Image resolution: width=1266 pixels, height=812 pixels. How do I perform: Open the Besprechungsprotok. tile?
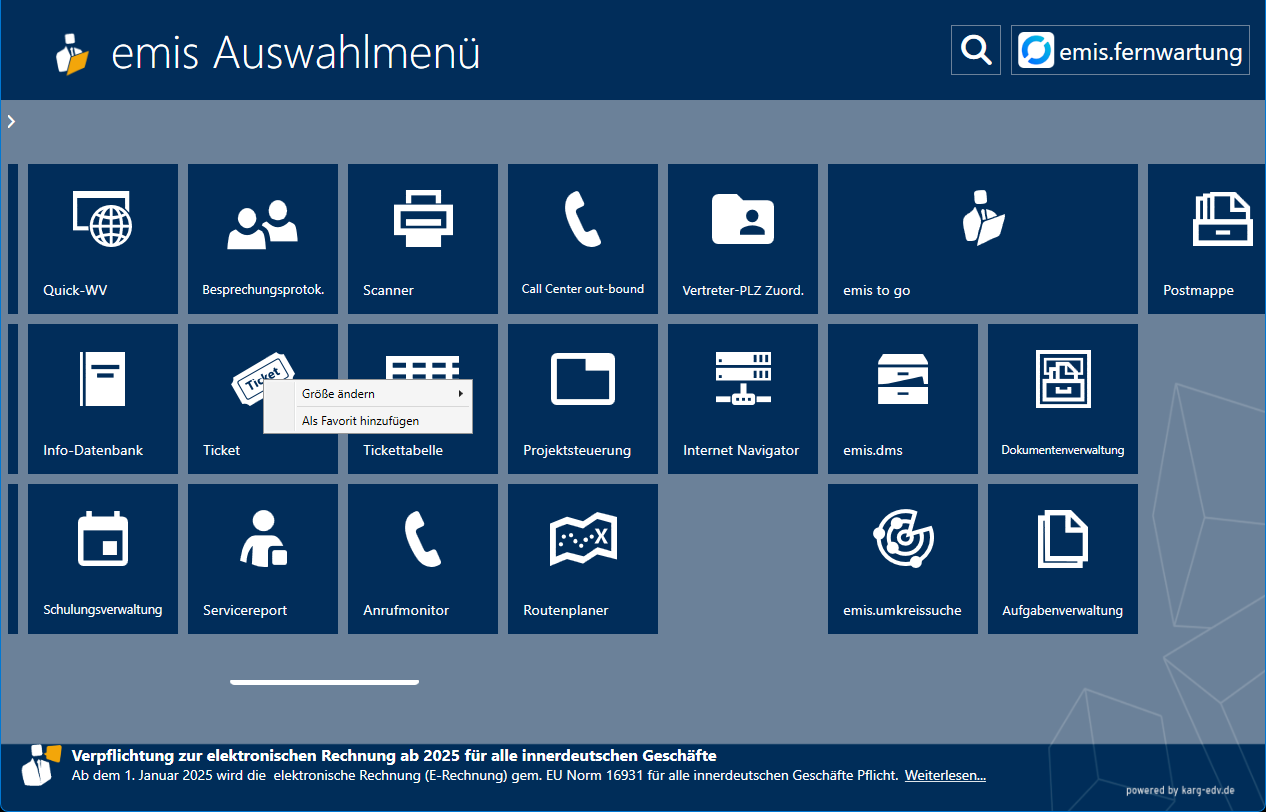coord(263,239)
